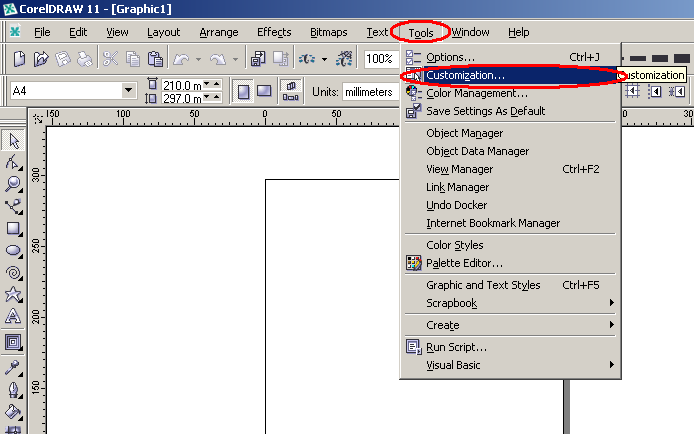Screen dimensions: 694x434
Task: Select the Ellipse tool
Action: pyautogui.click(x=13, y=251)
